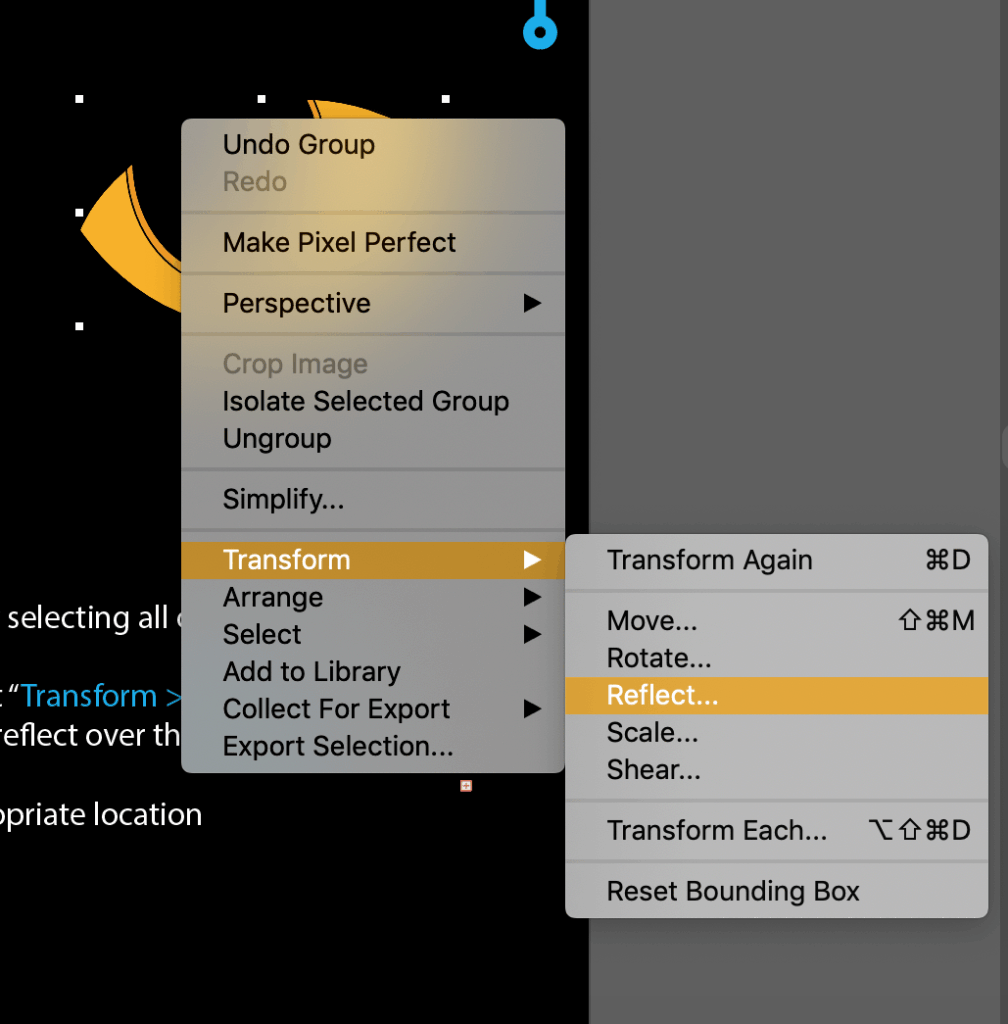Image resolution: width=1008 pixels, height=1024 pixels.
Task: Open the Perspective submenu
Action: click(x=373, y=303)
